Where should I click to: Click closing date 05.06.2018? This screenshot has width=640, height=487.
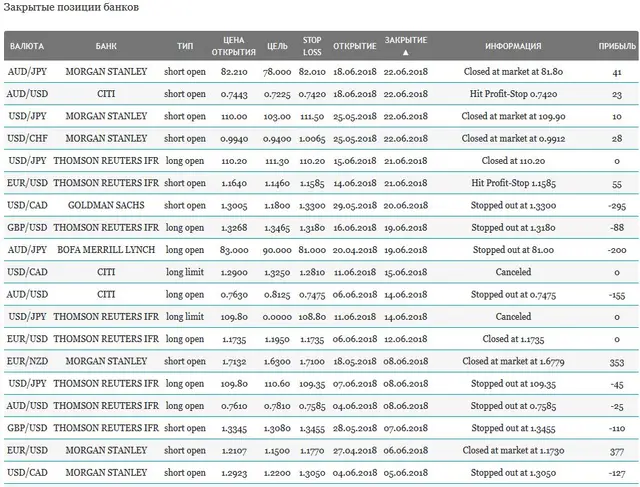406,473
